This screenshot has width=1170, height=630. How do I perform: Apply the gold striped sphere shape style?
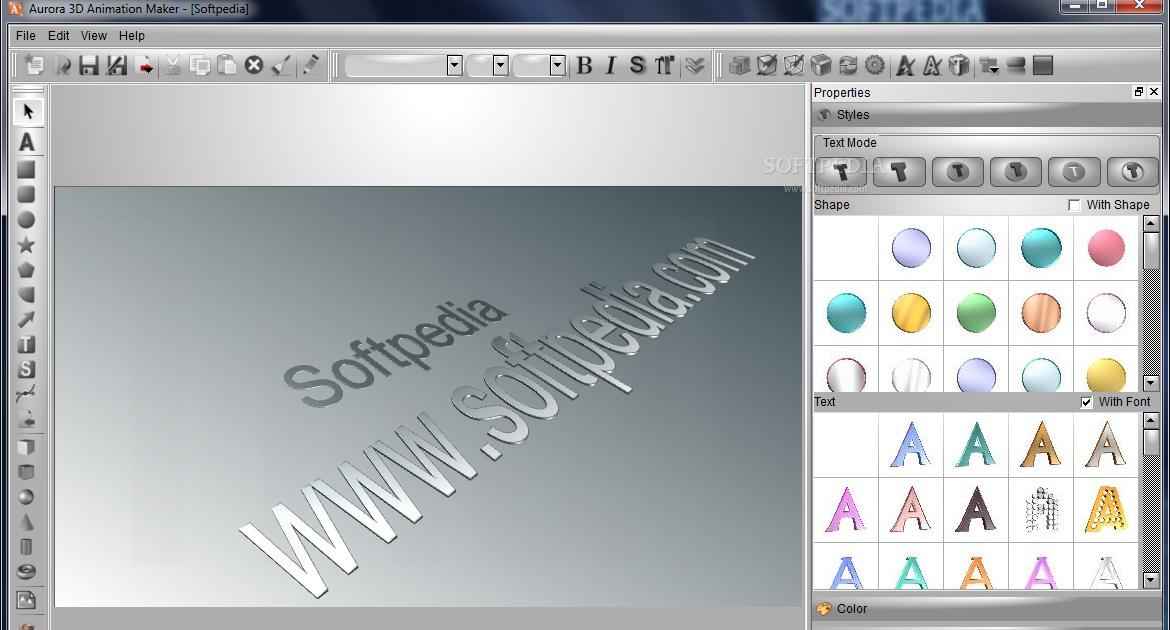coord(911,313)
